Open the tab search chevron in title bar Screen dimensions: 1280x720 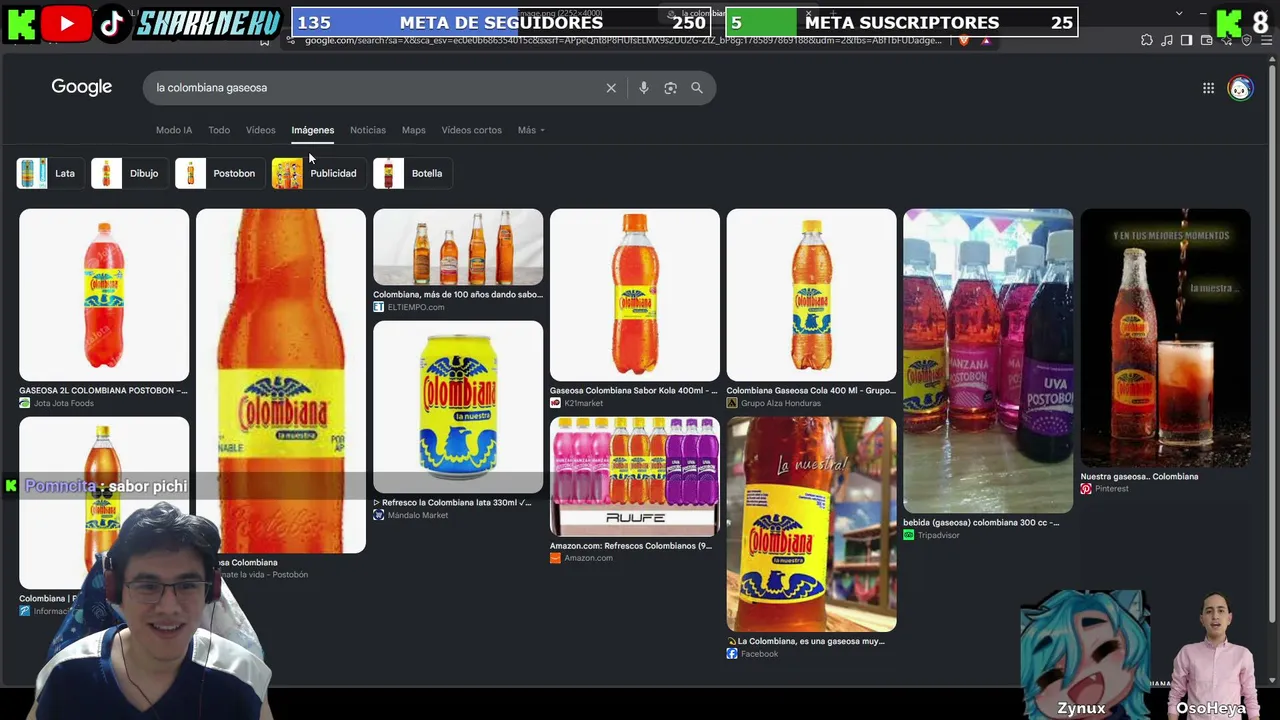click(x=1179, y=14)
